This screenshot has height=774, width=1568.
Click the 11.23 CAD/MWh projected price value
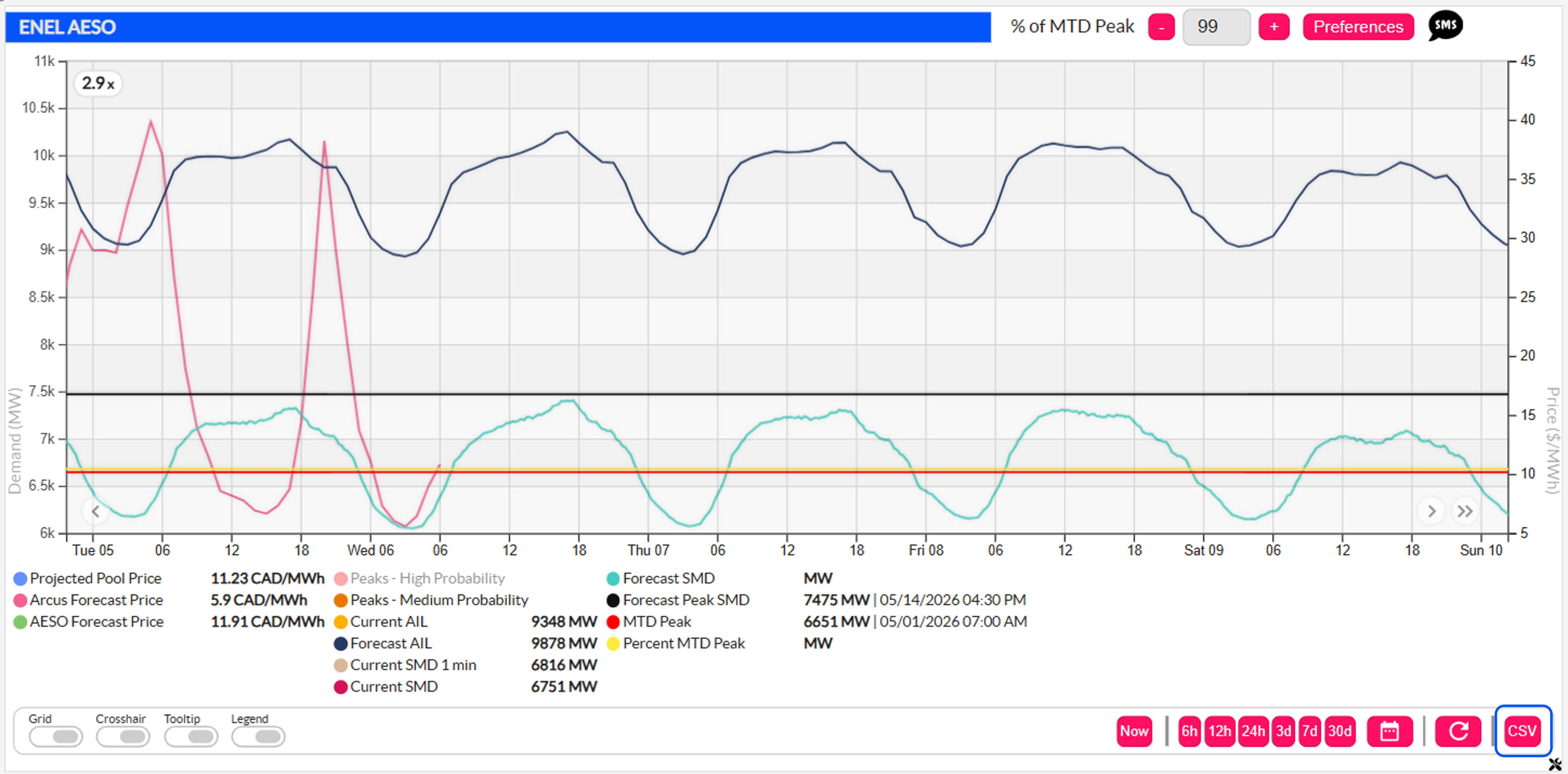(x=268, y=578)
